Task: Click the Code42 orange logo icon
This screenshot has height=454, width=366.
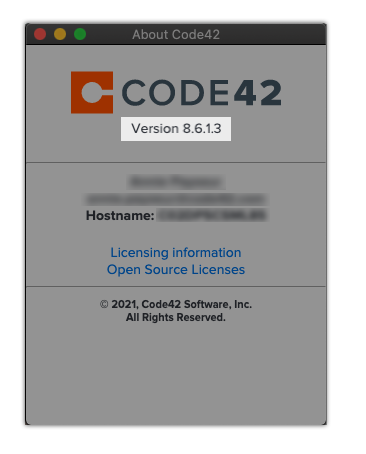Action: (x=92, y=92)
